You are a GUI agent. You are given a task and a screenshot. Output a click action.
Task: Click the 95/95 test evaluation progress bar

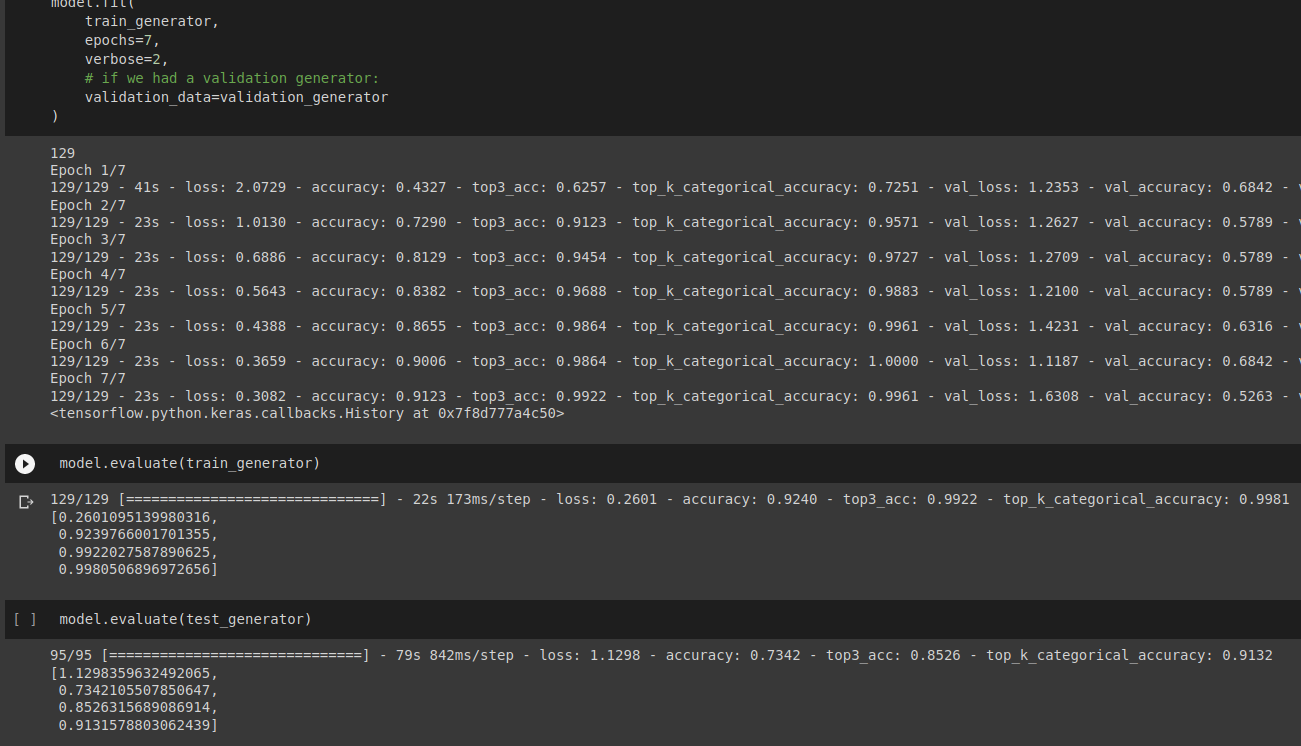234,655
